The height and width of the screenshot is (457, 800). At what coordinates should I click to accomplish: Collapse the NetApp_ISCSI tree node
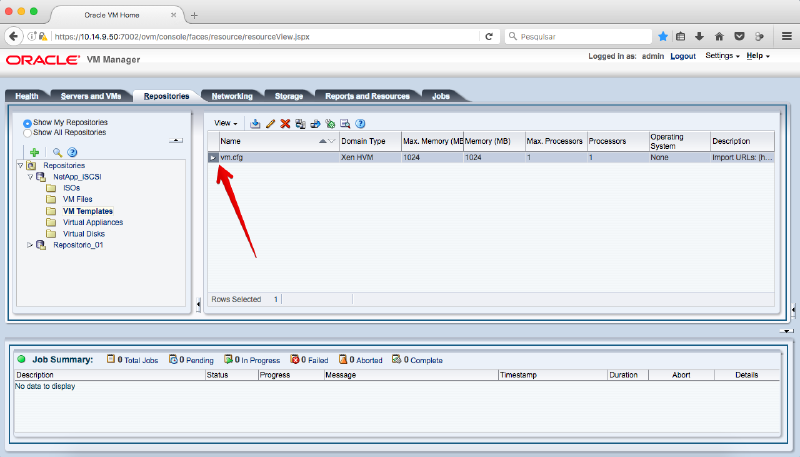pyautogui.click(x=30, y=176)
